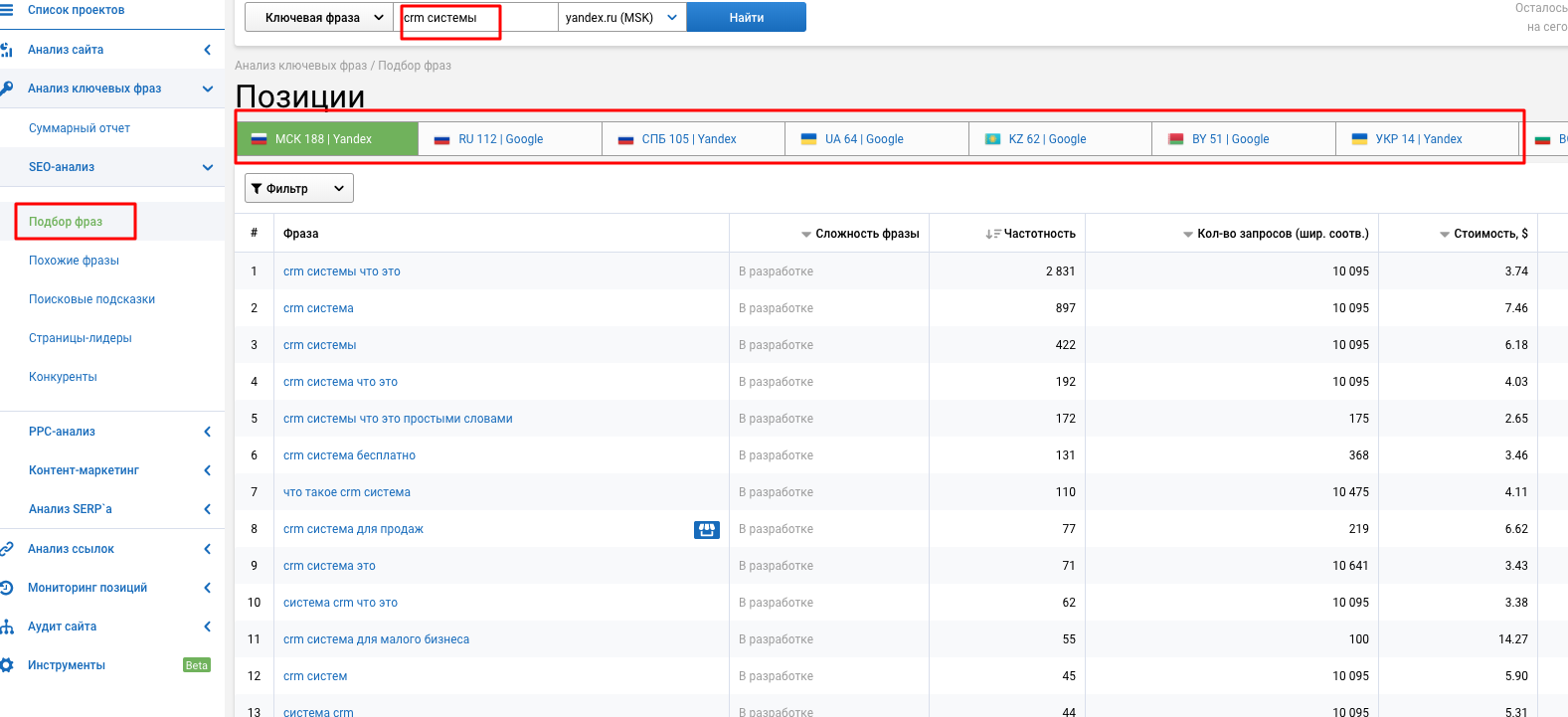Open Похожие фразы in sidebar

(74, 261)
